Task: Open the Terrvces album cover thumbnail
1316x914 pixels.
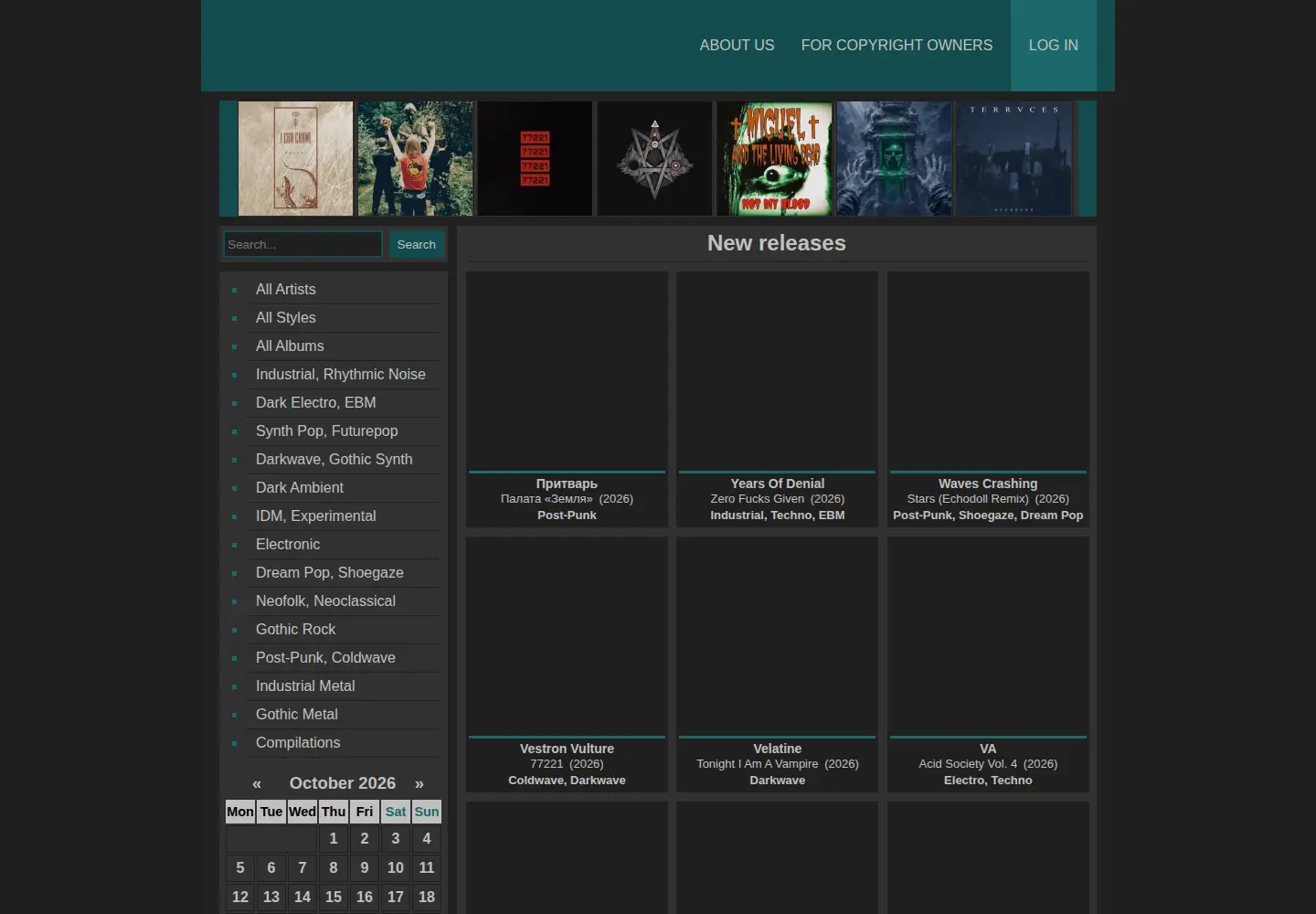Action: [x=1014, y=158]
